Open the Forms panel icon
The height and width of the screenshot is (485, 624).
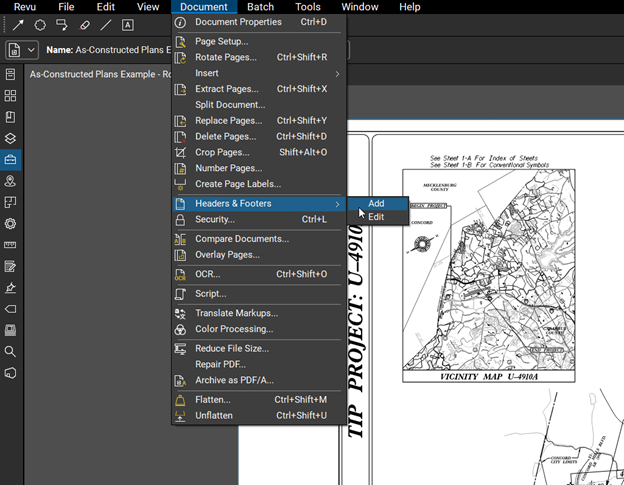coord(10,266)
